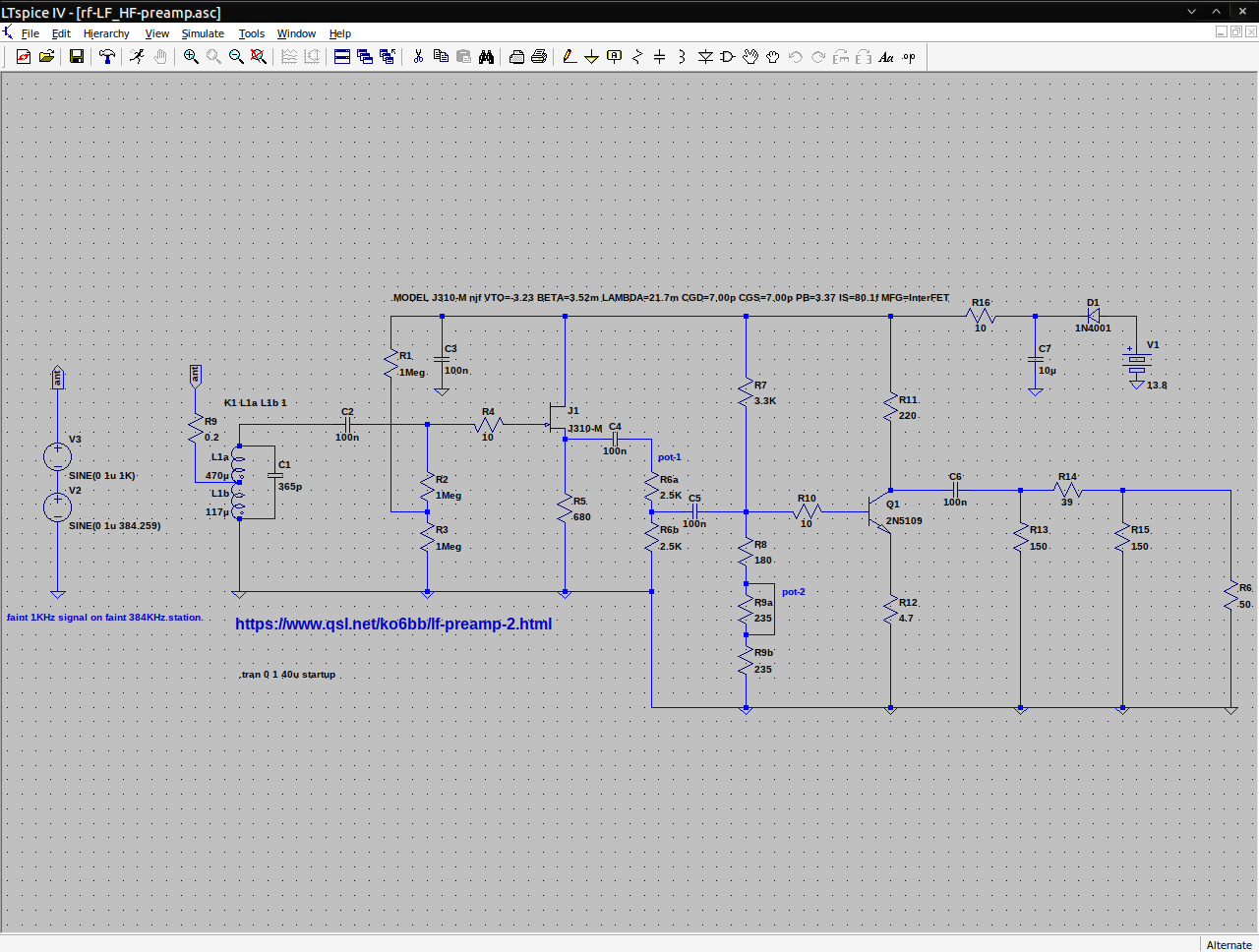
Task: Select the Move tool open hand icon
Action: 750,57
